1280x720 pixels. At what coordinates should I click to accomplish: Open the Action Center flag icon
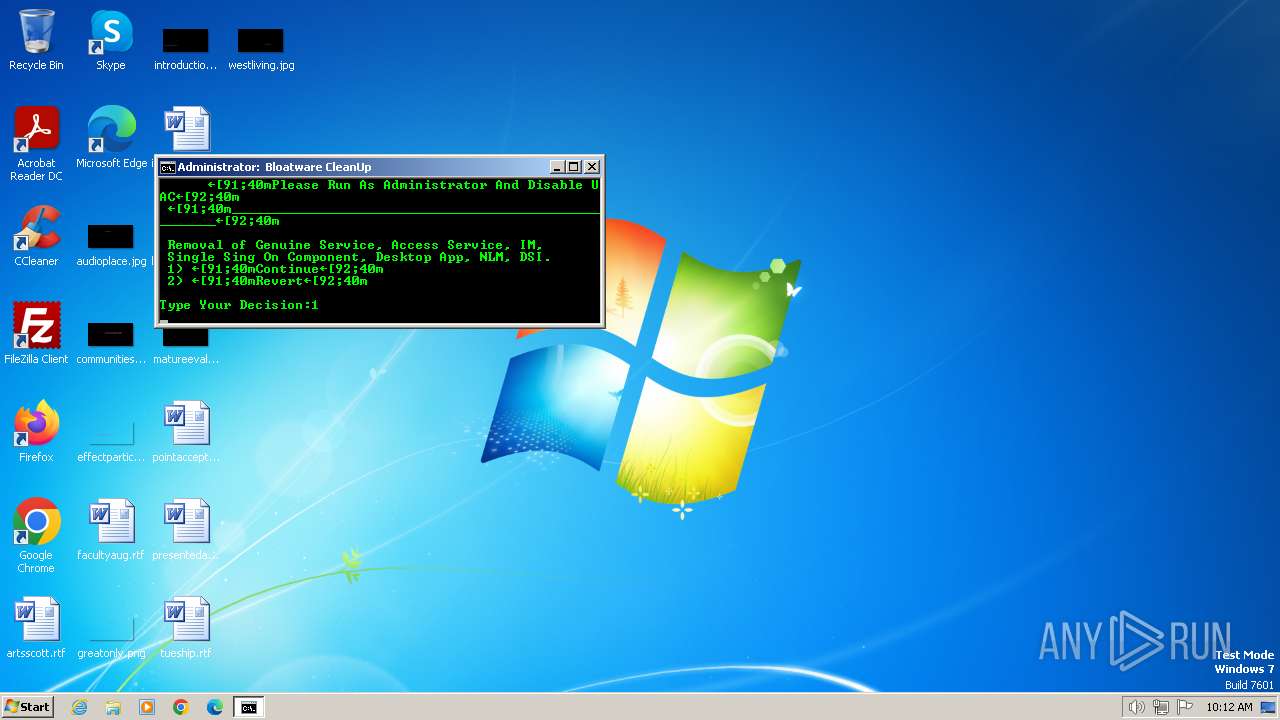click(1185, 707)
